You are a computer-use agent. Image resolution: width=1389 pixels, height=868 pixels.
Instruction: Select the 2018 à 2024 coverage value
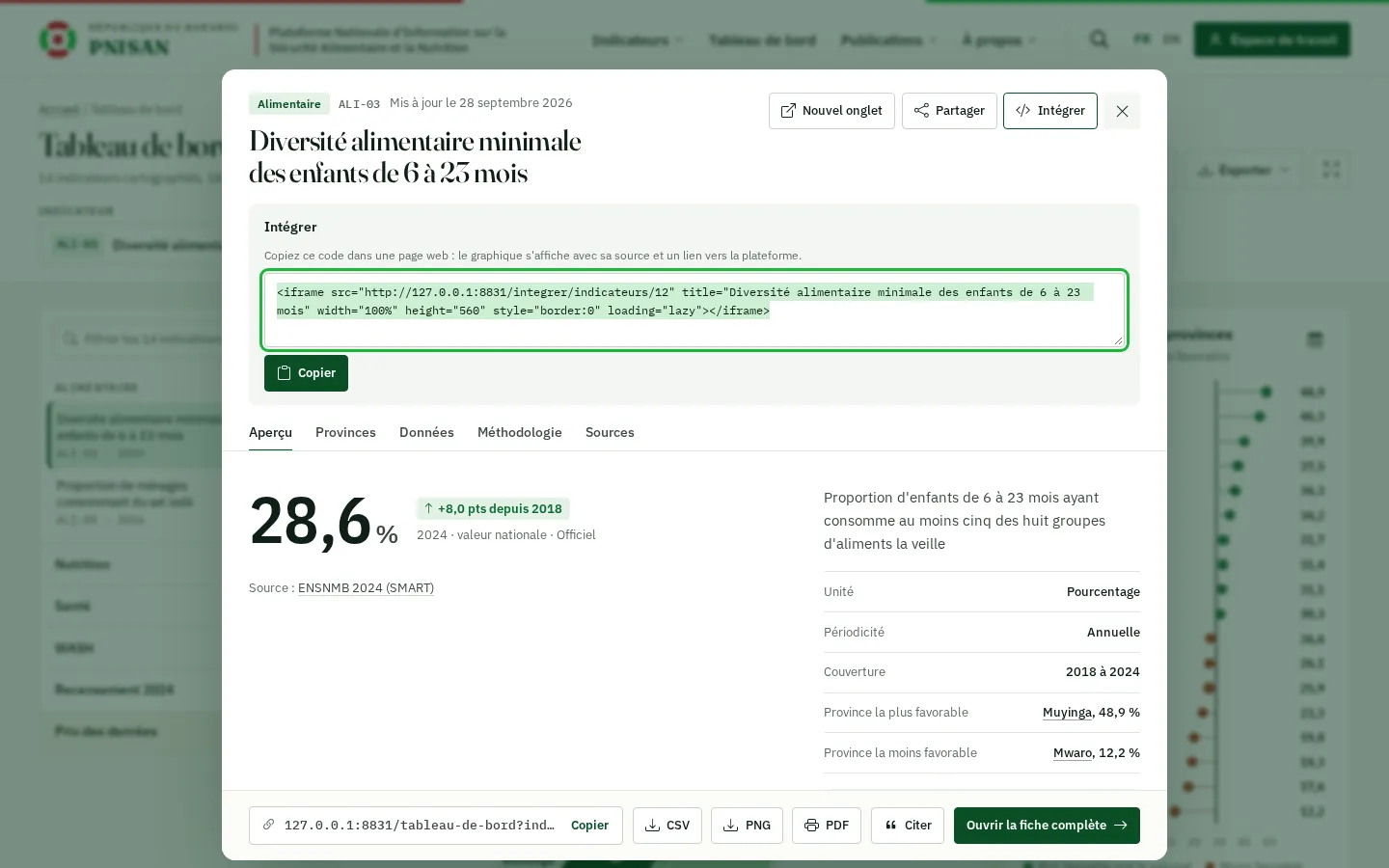(x=1103, y=672)
